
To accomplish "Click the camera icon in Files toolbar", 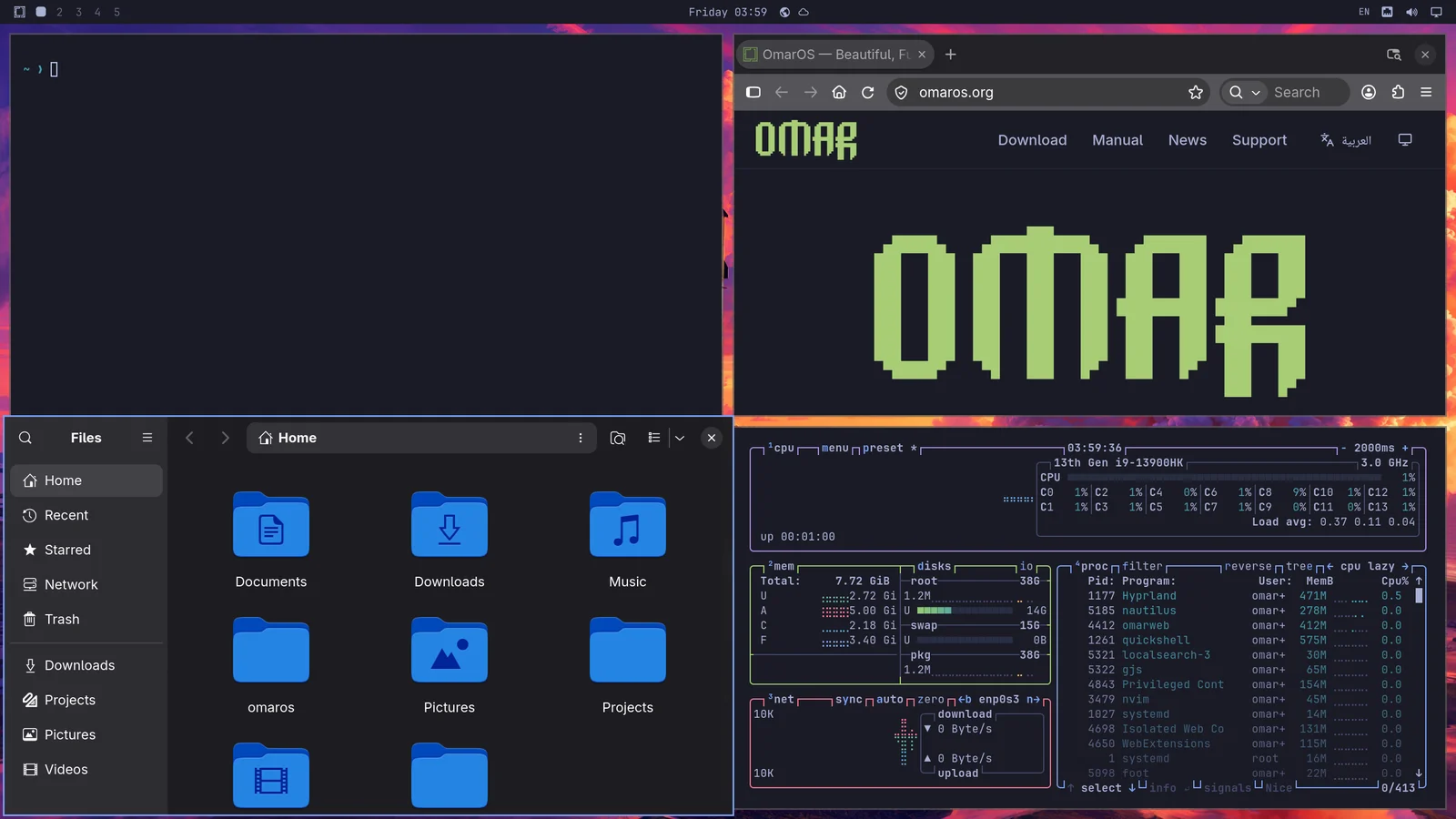I will (618, 438).
